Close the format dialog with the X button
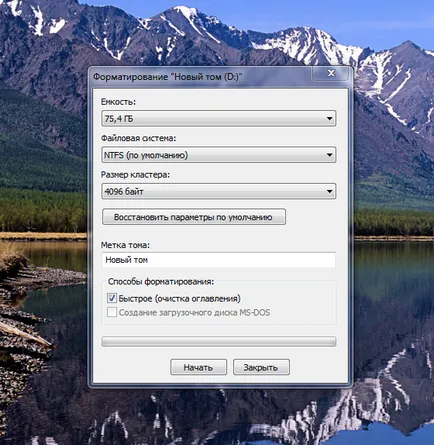Image resolution: width=434 pixels, height=445 pixels. point(331,73)
